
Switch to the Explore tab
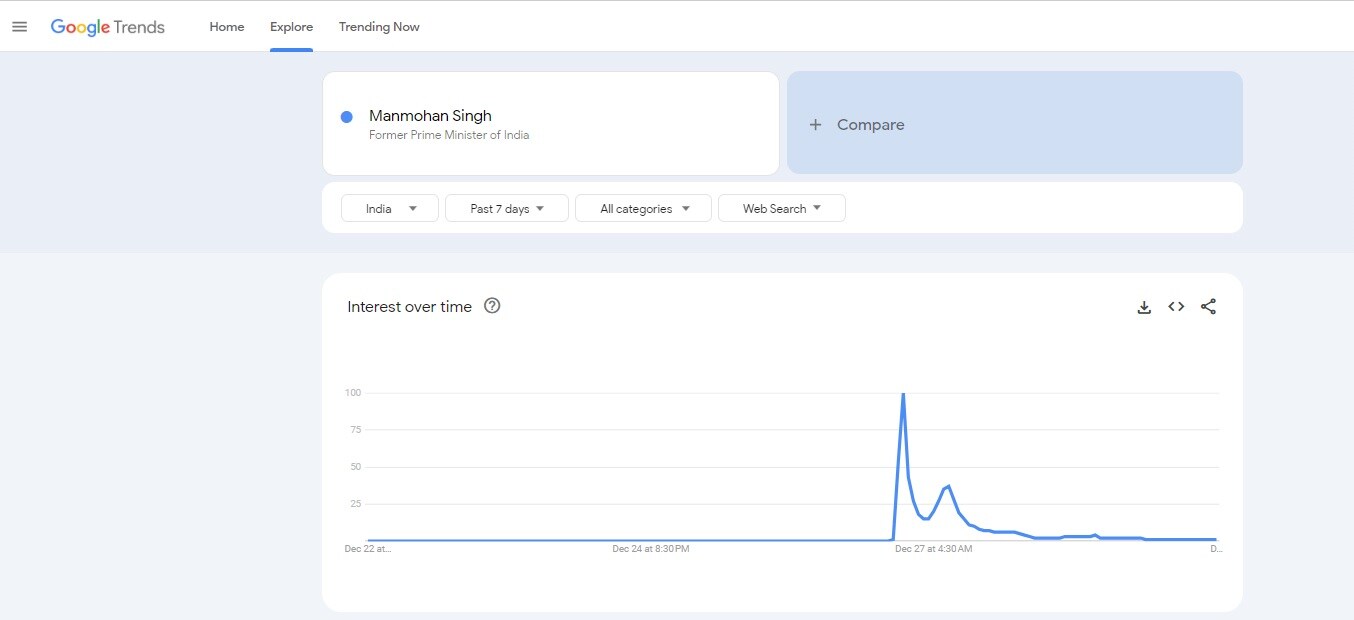[291, 27]
